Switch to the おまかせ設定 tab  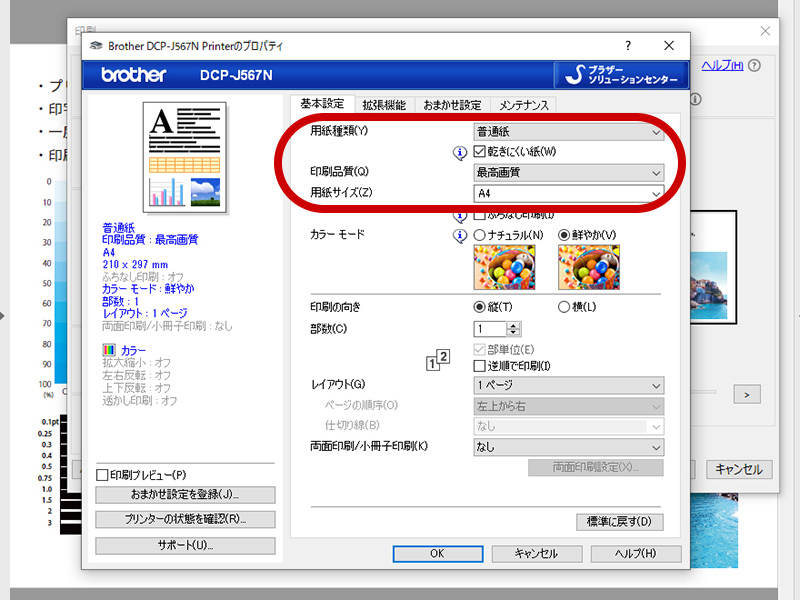[x=453, y=105]
